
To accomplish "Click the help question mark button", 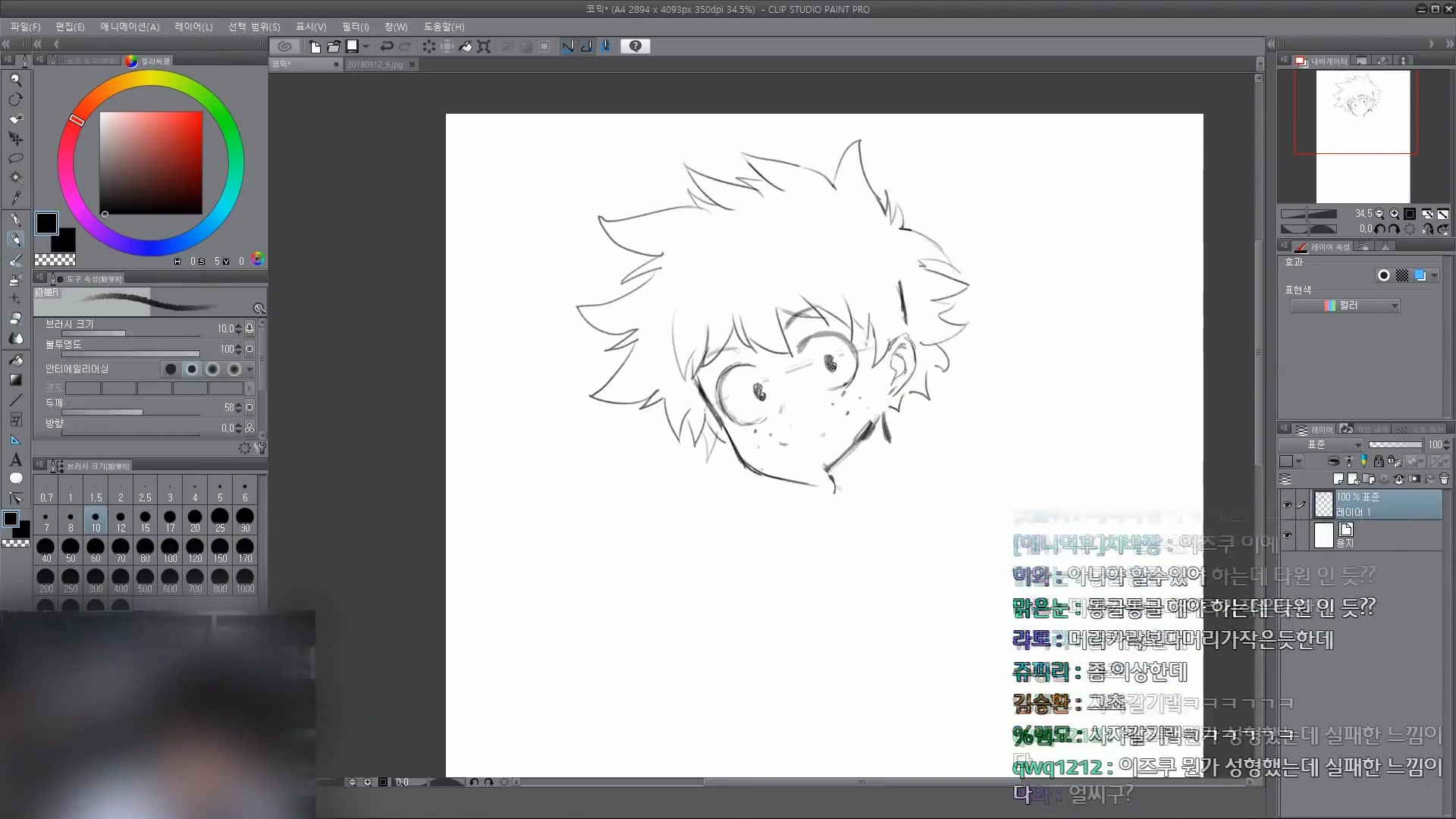I will pos(635,46).
